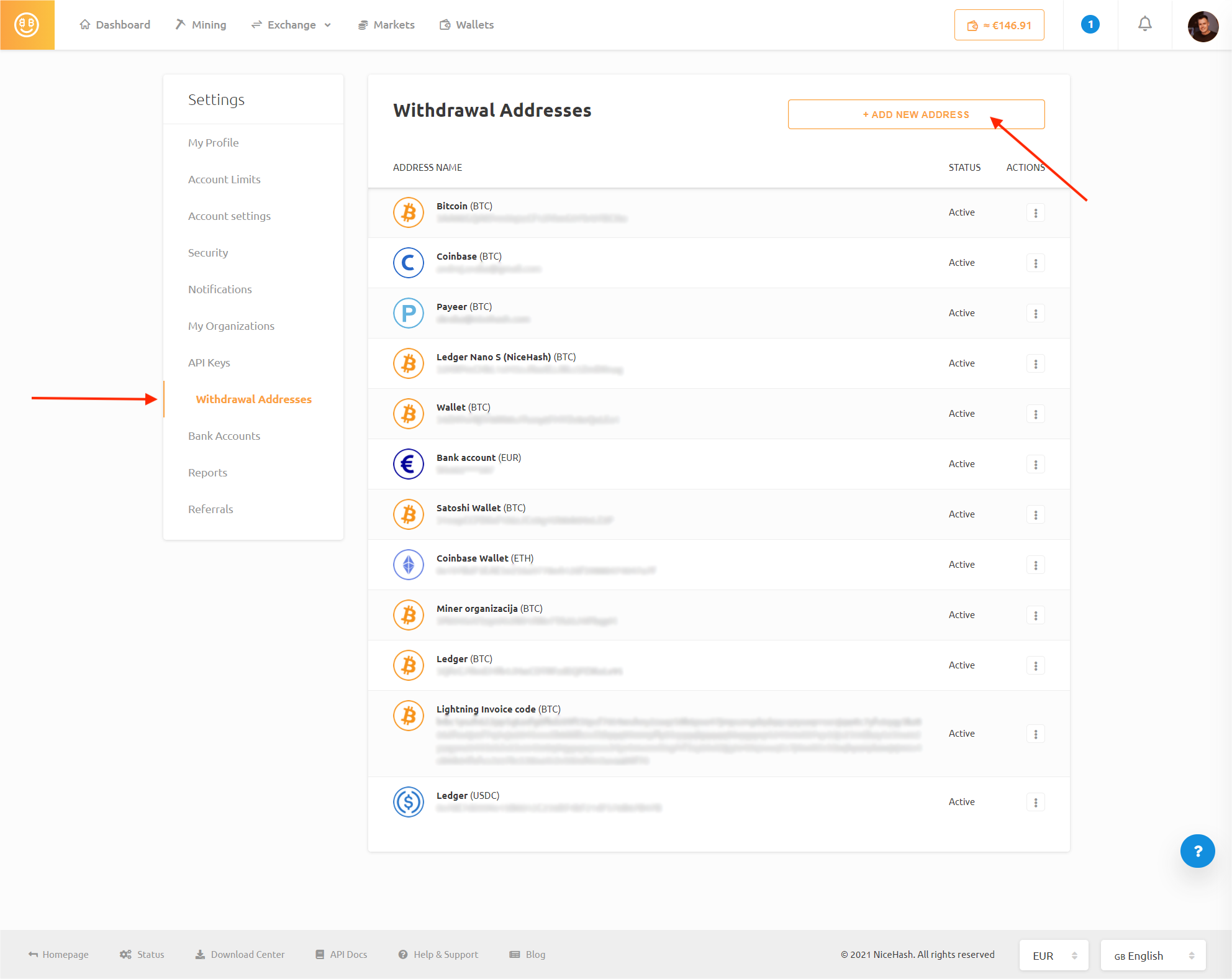Select Withdrawal Addresses in sidebar
This screenshot has height=979, width=1232.
(253, 399)
